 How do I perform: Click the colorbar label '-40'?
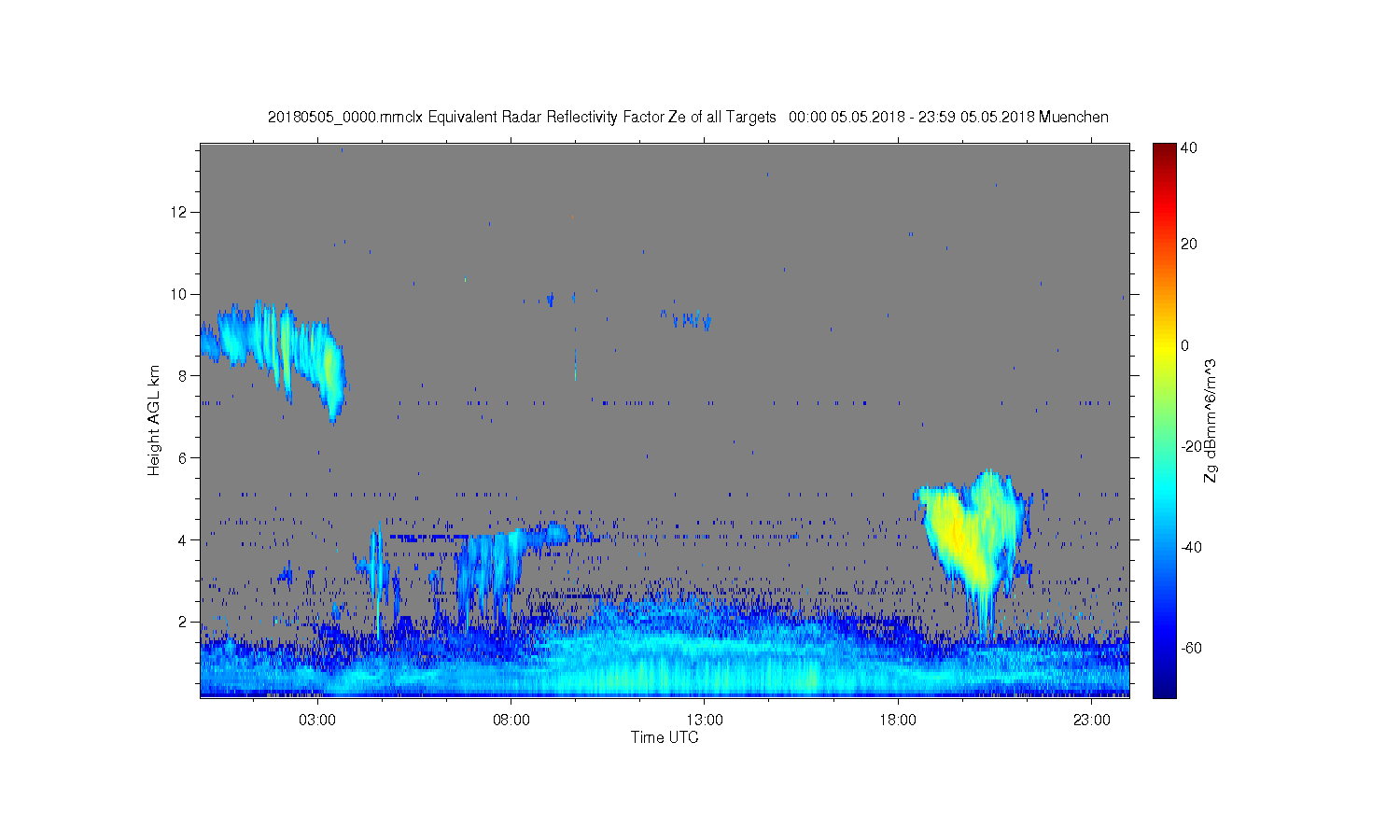pos(1191,547)
